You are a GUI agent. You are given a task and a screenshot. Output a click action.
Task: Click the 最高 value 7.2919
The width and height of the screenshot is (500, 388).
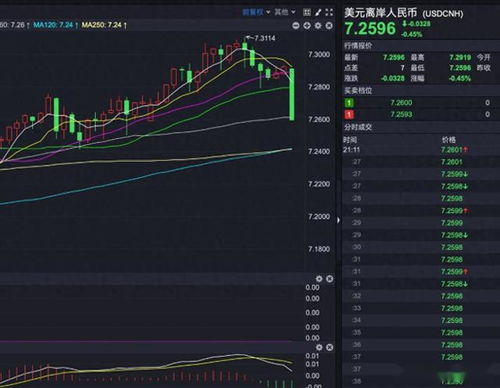coord(460,58)
